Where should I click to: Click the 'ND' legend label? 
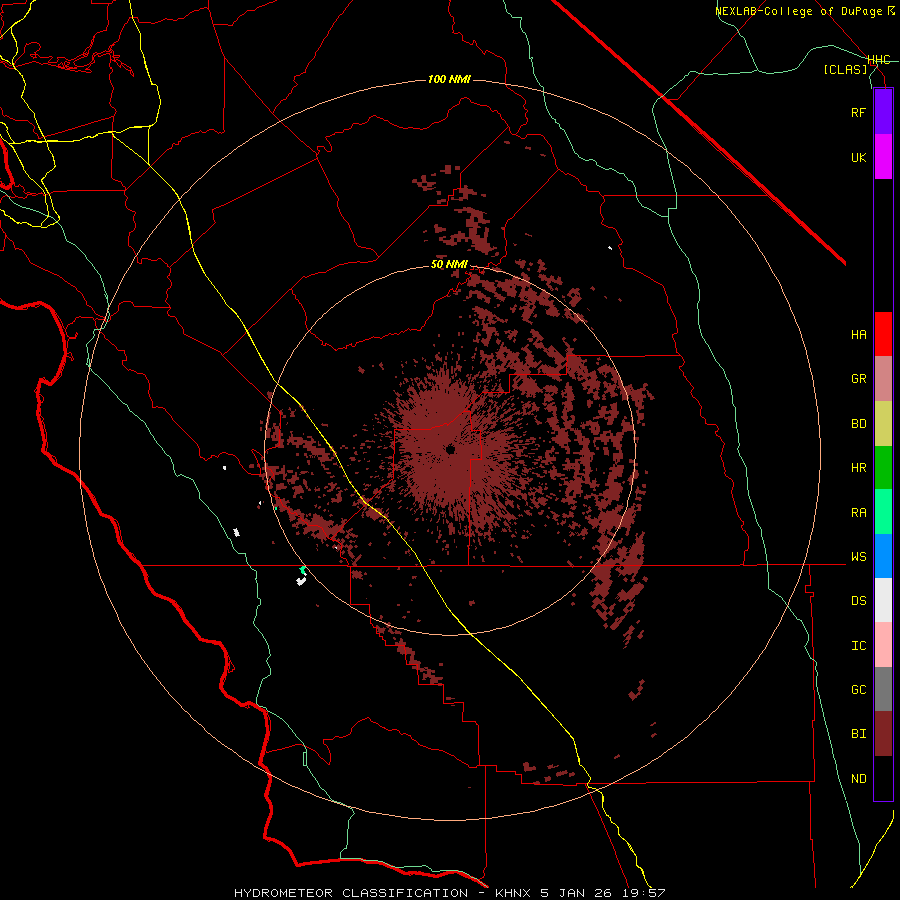pyautogui.click(x=858, y=779)
